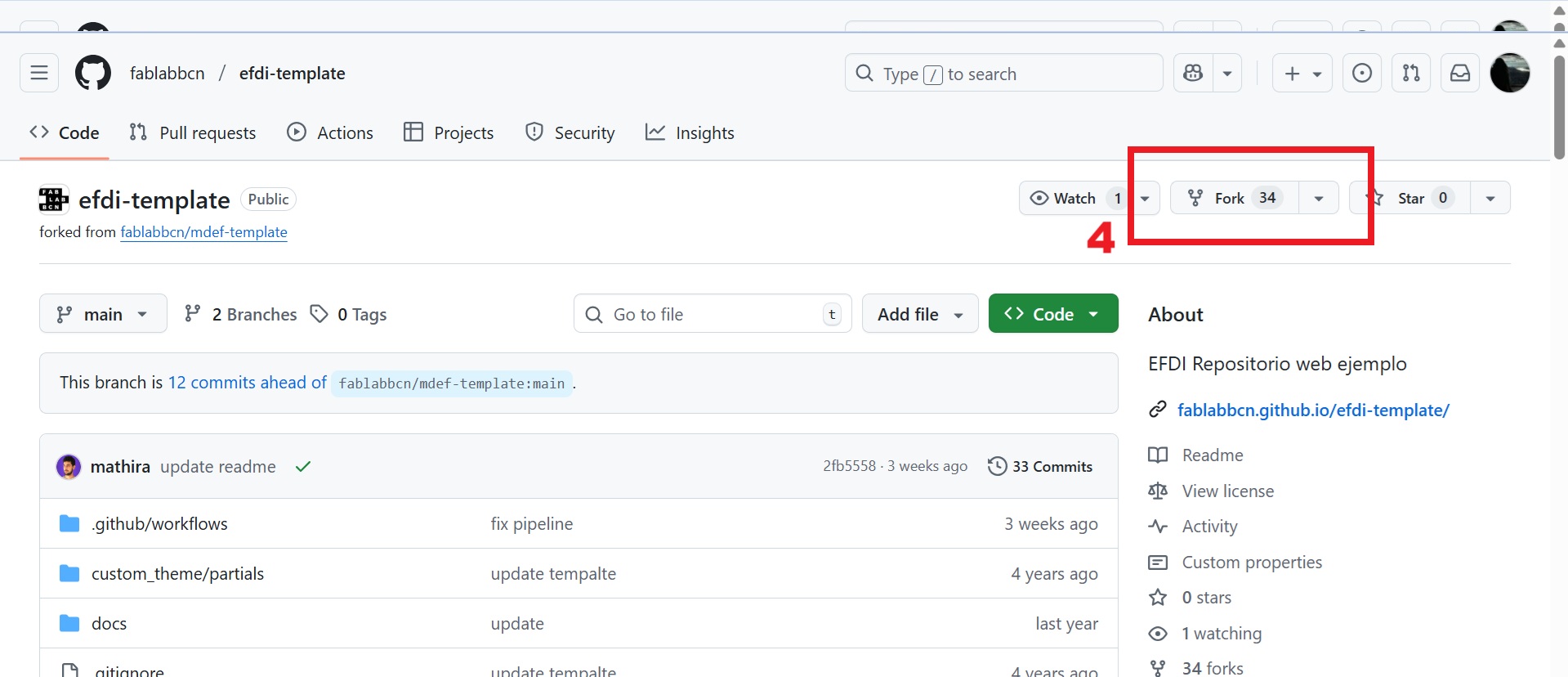1568x677 pixels.
Task: Open the notifications inbox icon
Action: 1460,74
